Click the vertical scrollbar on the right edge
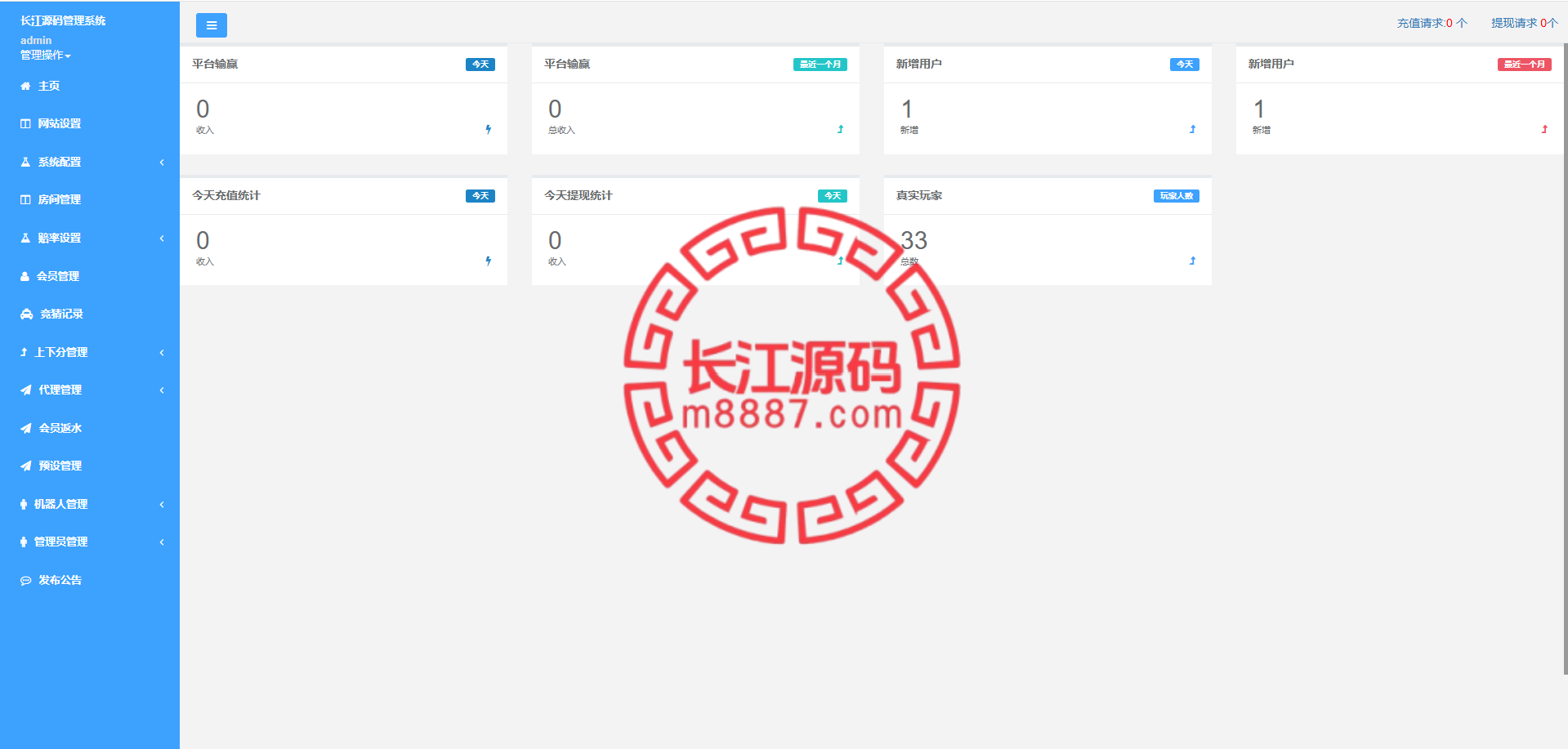Screen dimensions: 1568x749 click(1565, 359)
